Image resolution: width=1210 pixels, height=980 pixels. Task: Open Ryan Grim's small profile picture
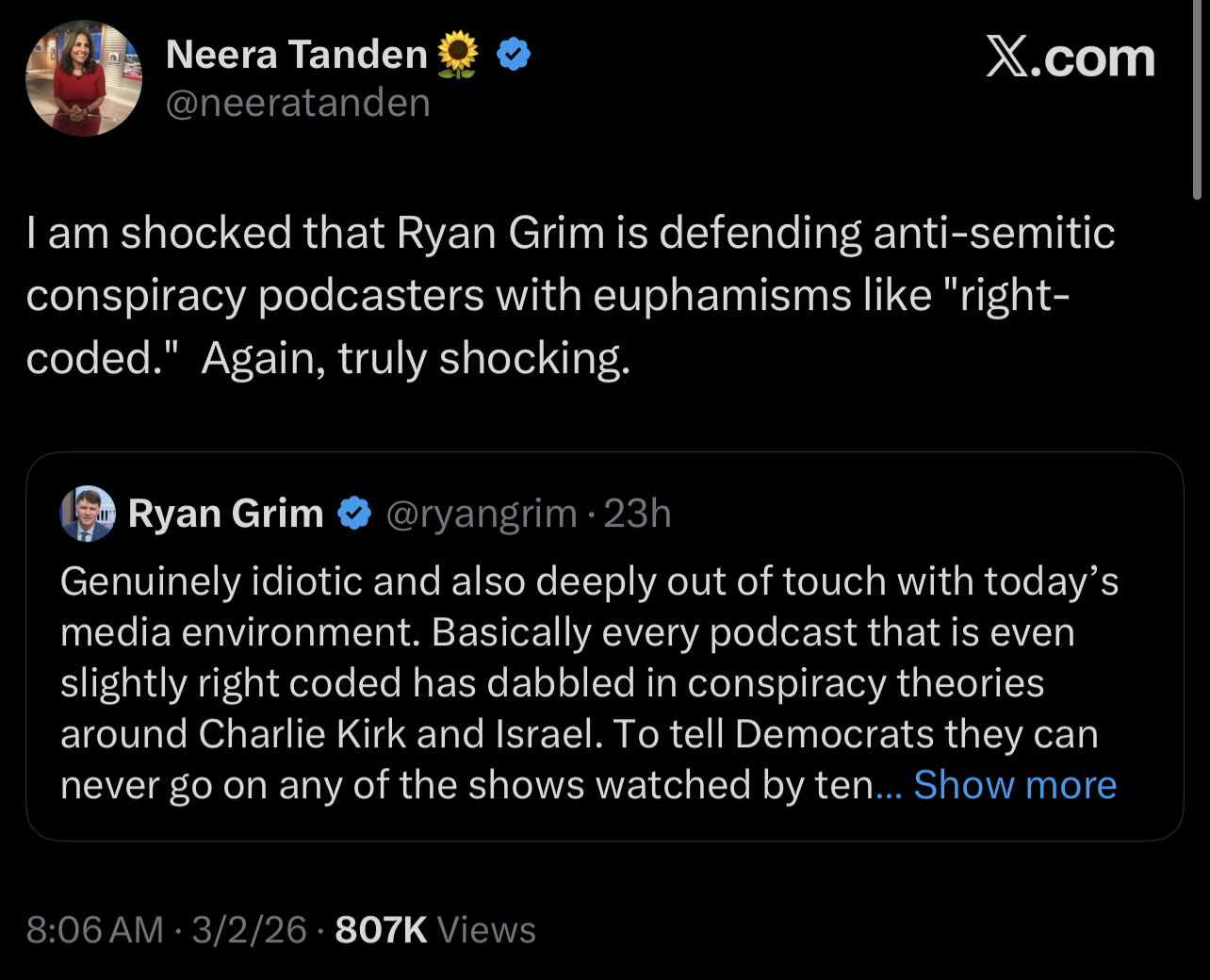click(x=88, y=514)
